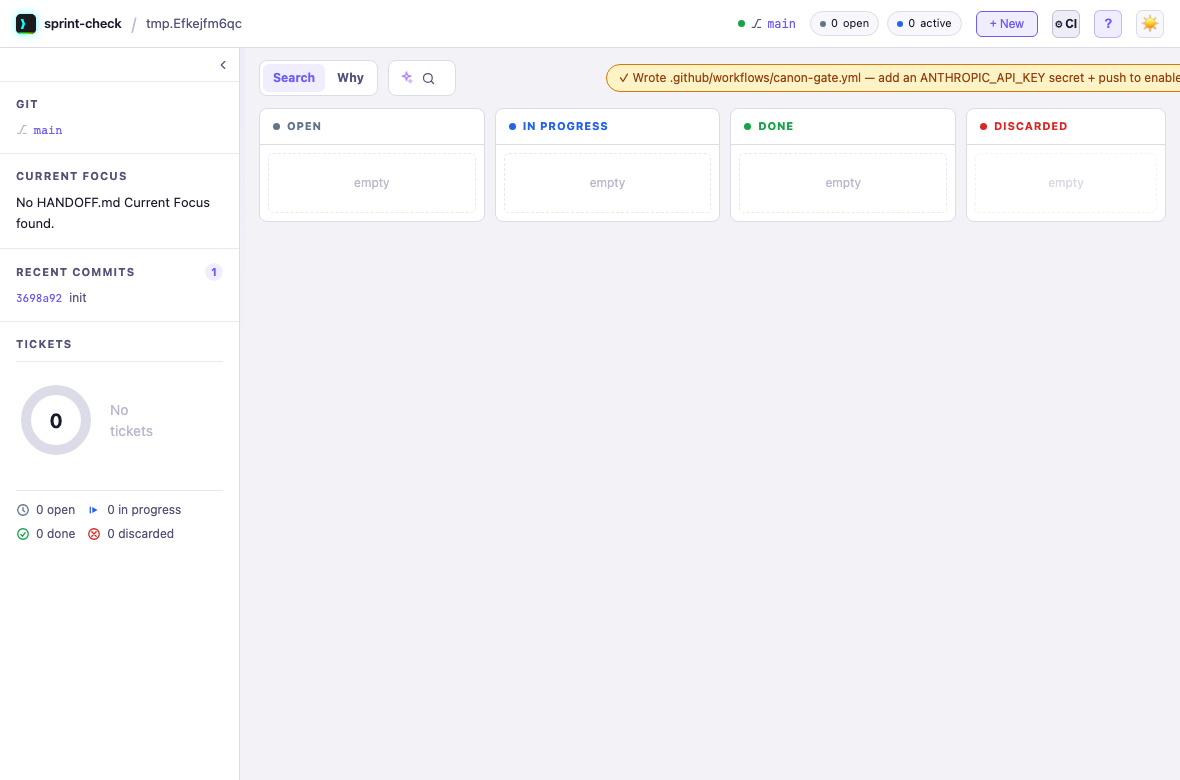Click the empty slot in the OPEN column
The height and width of the screenshot is (780, 1180).
point(372,183)
